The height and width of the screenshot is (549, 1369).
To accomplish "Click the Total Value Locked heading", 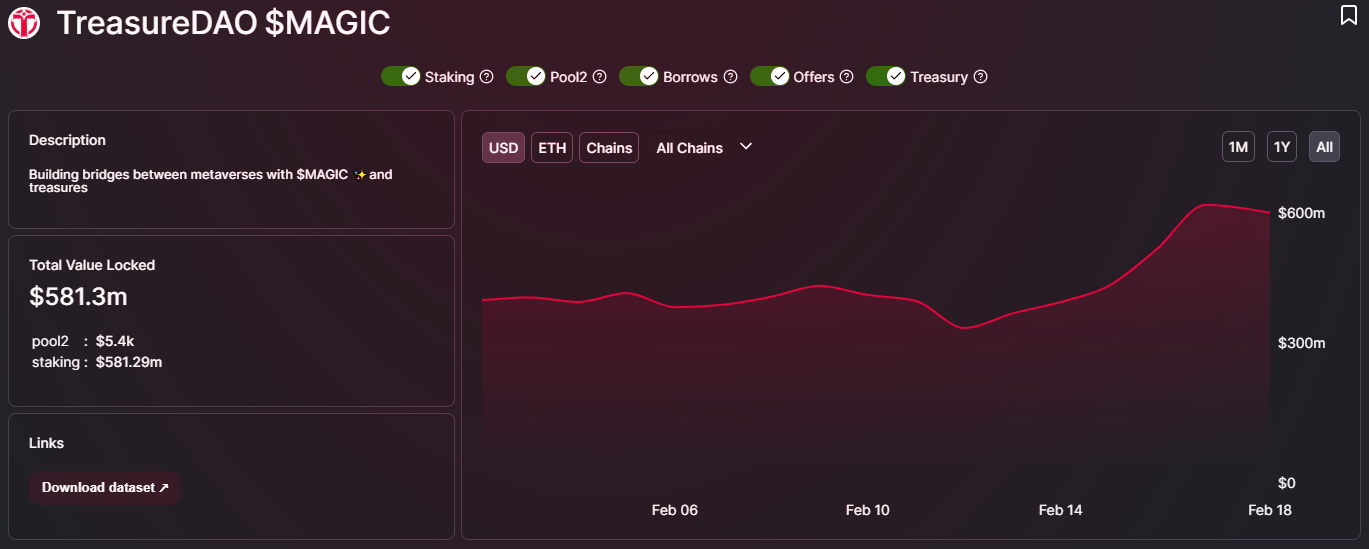I will click(x=92, y=265).
